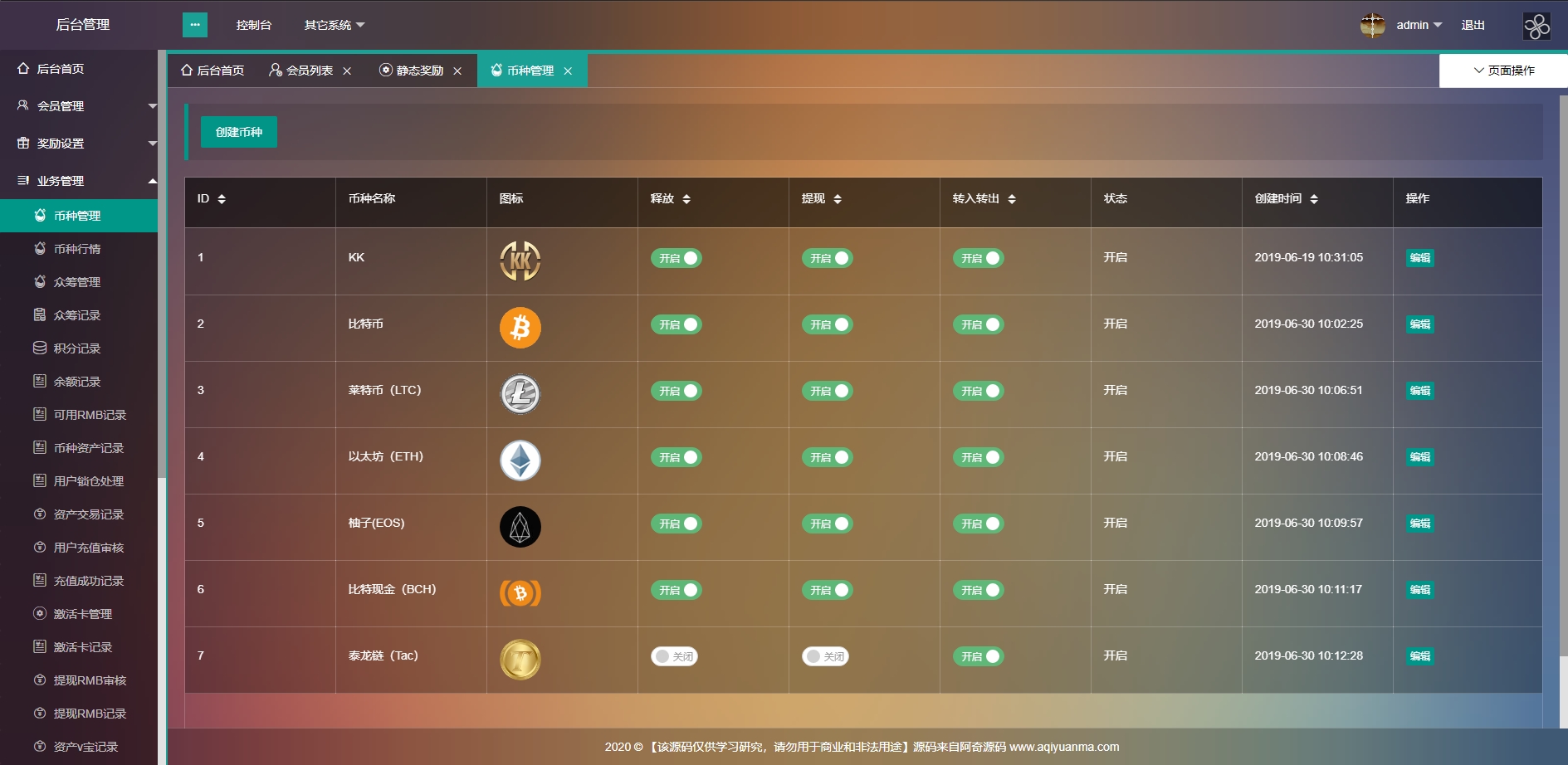This screenshot has width=1568, height=765.
Task: Click the 后台管理 logo title
Action: coord(83,25)
